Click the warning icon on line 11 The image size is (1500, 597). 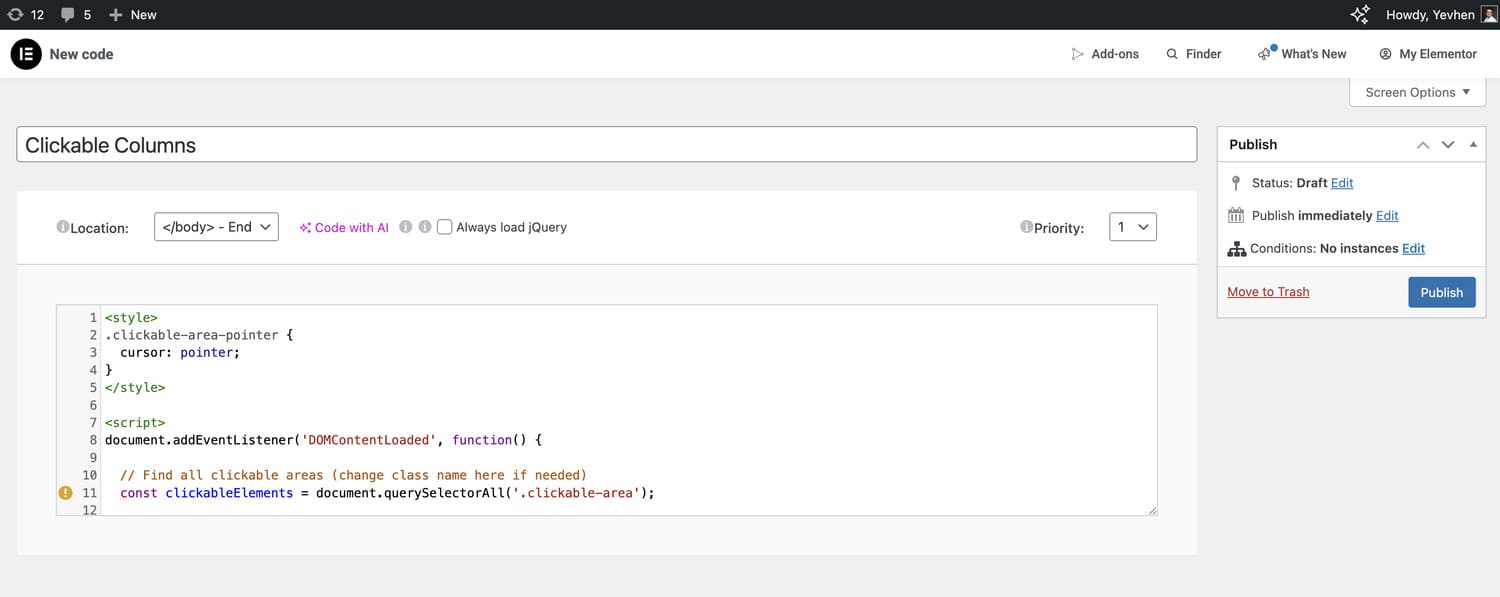66,493
